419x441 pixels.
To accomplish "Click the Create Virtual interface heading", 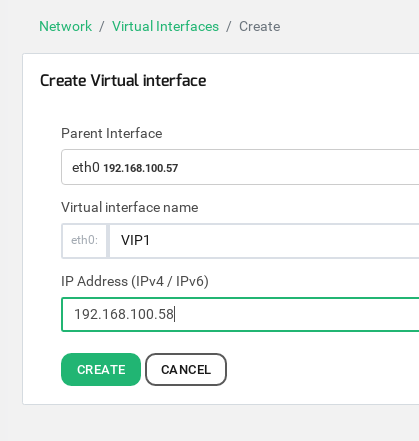I will click(123, 80).
